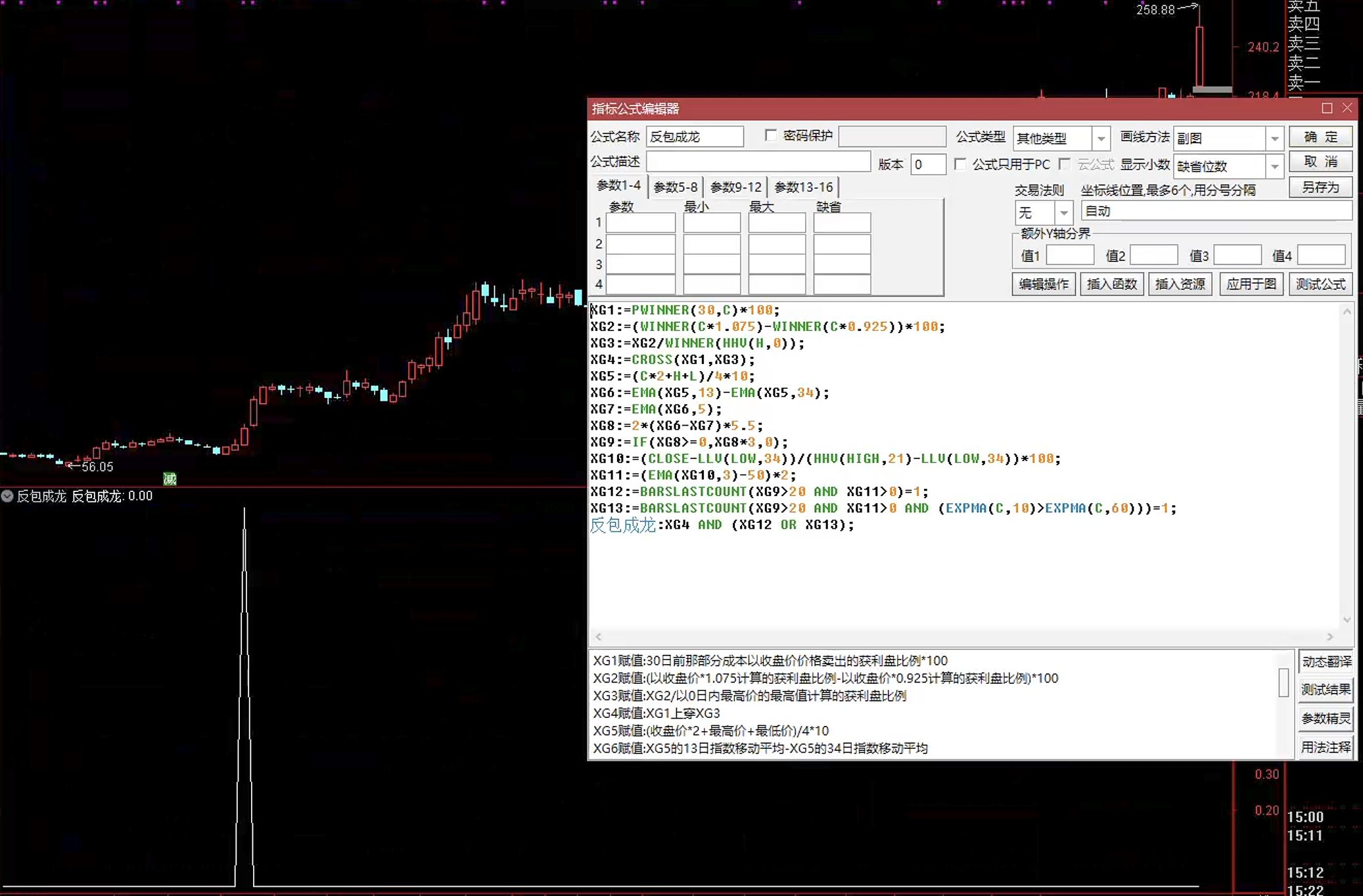
Task: Switch to the 参数5-8 tab
Action: click(x=676, y=187)
